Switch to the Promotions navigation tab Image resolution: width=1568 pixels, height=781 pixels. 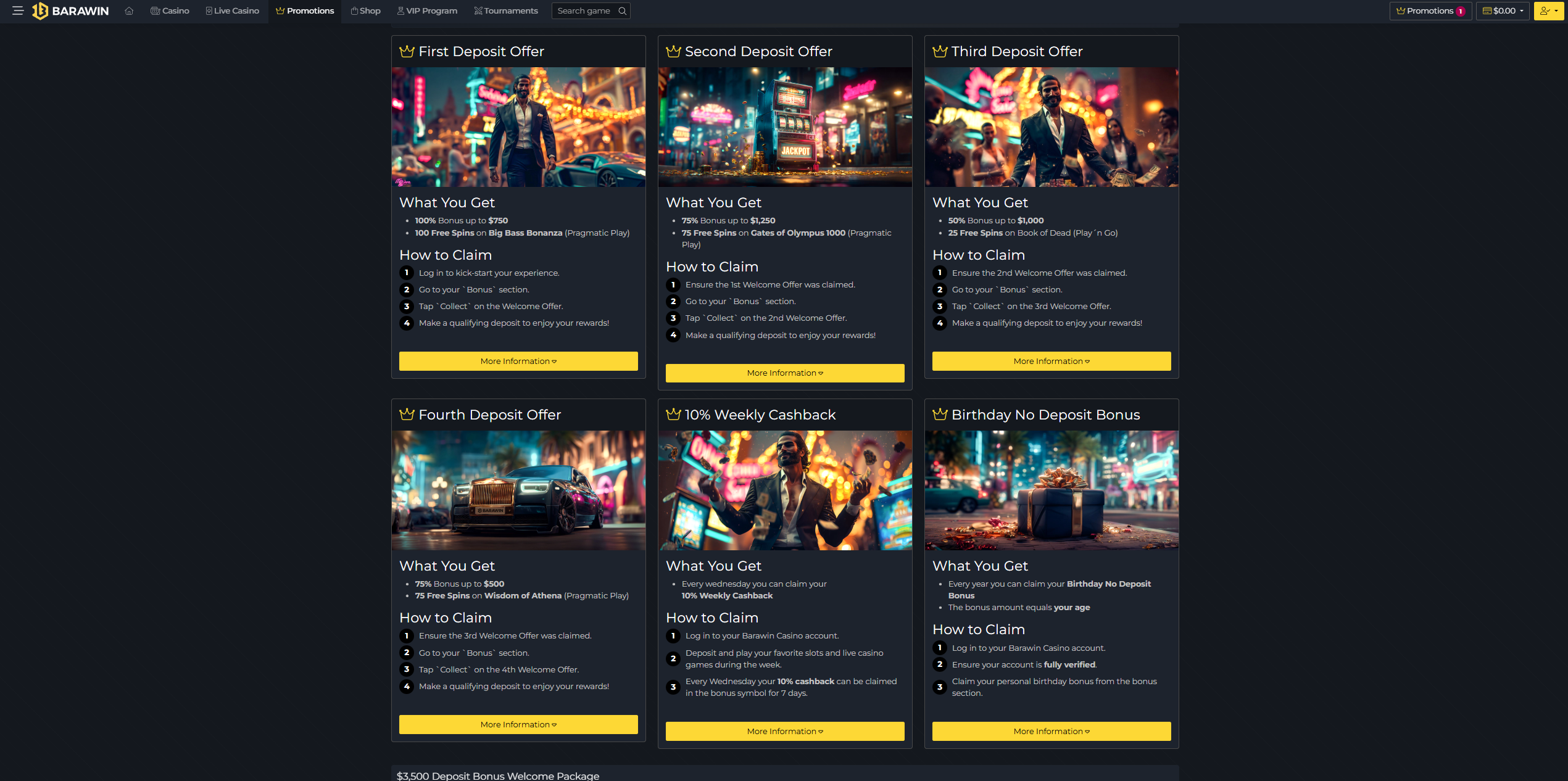304,10
